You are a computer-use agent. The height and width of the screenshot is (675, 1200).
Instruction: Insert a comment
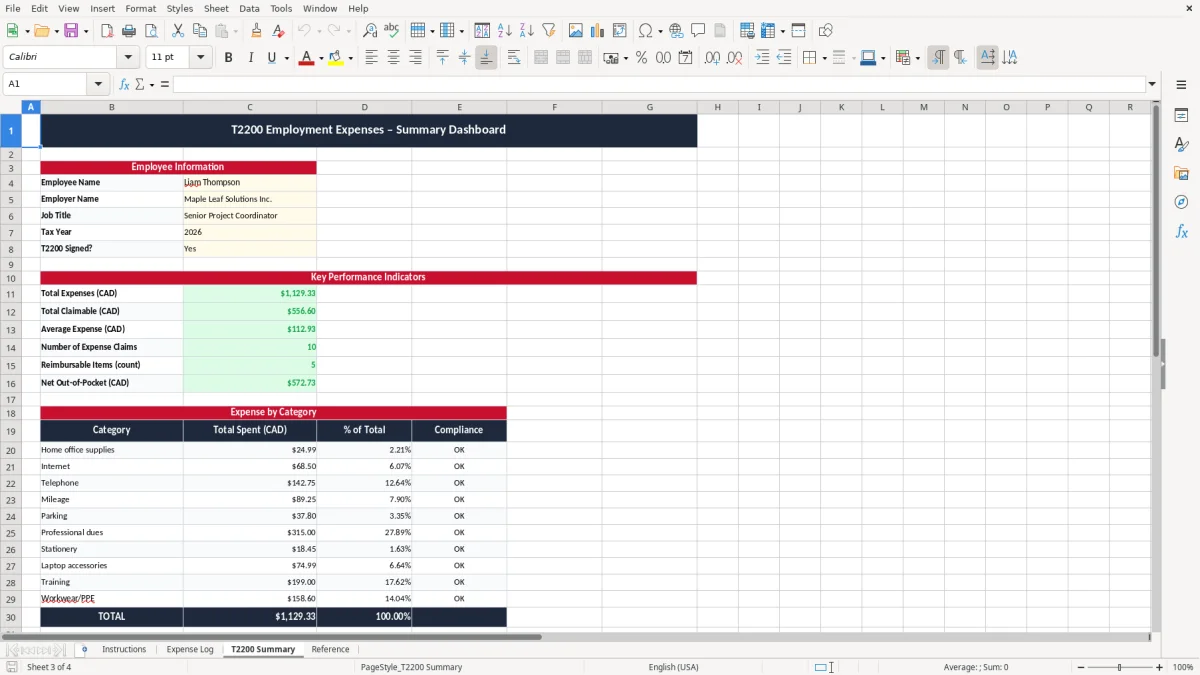coord(698,31)
